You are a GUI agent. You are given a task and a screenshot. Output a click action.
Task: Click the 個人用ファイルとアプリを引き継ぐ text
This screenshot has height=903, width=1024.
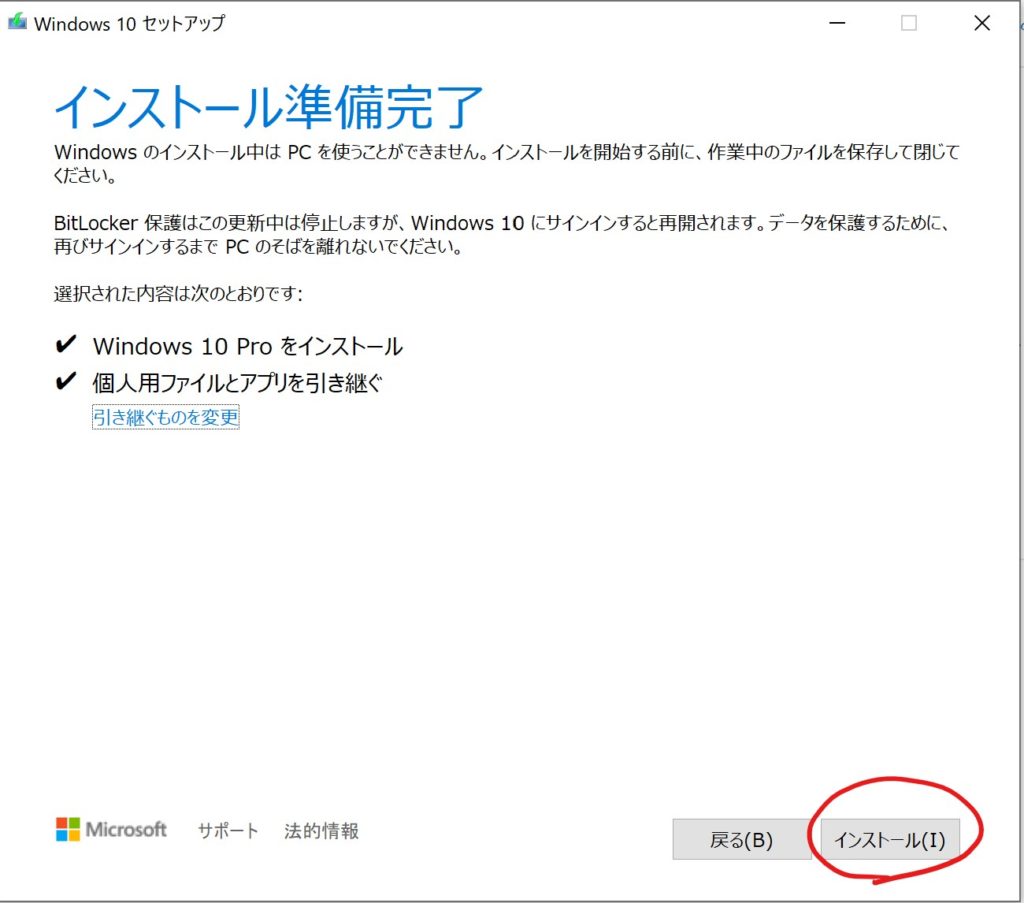[237, 382]
